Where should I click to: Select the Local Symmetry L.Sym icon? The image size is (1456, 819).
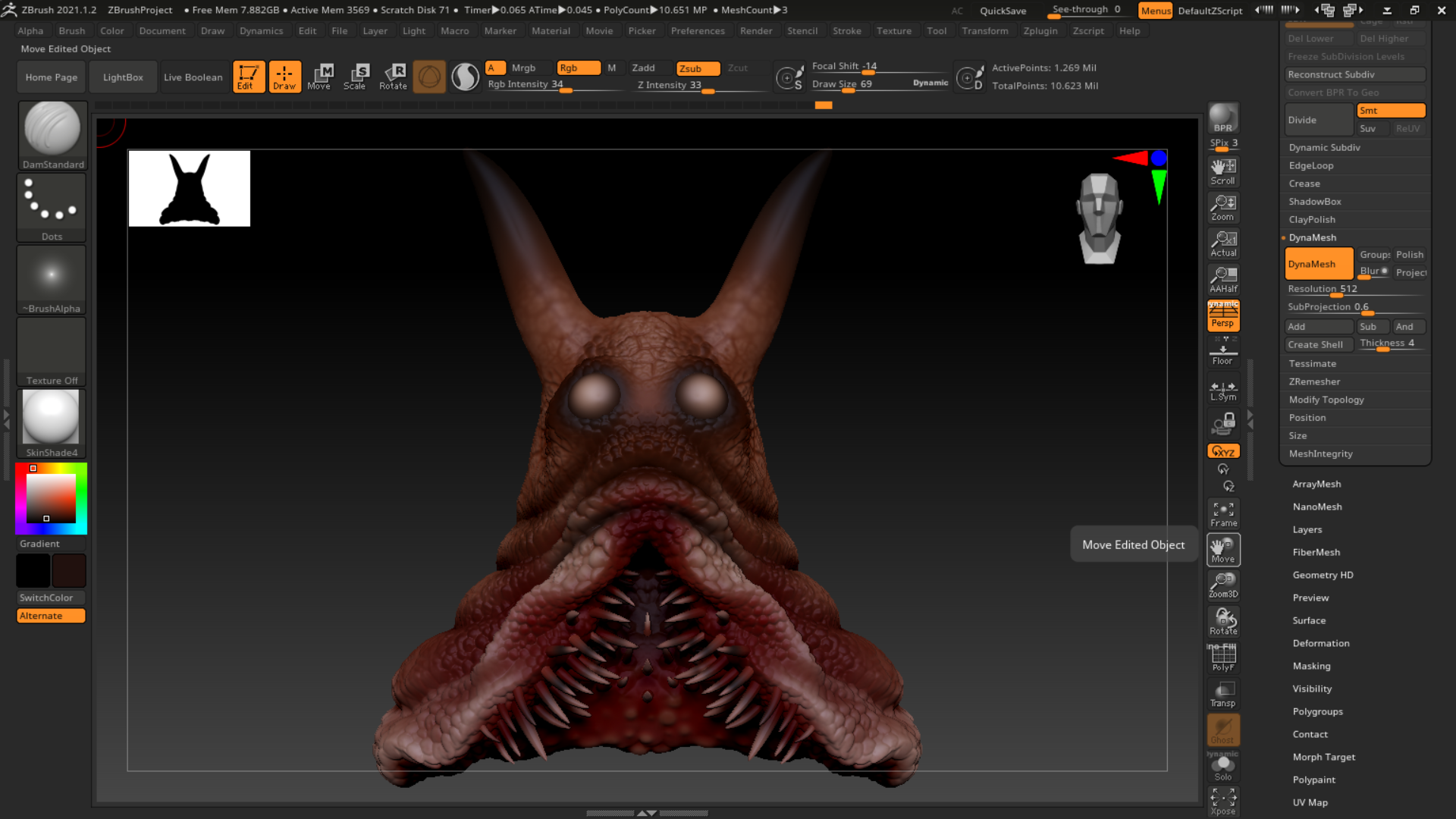(x=1222, y=388)
